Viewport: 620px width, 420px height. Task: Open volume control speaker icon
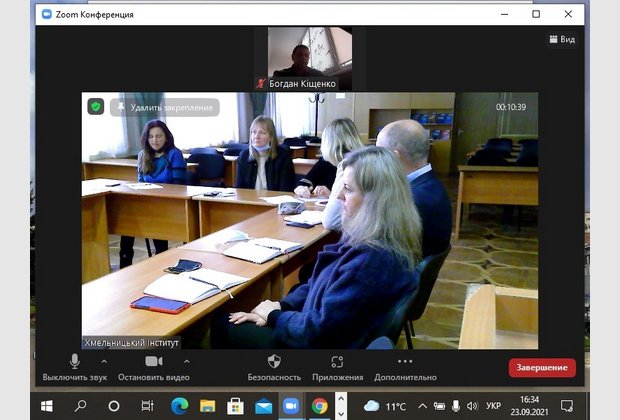click(x=472, y=406)
